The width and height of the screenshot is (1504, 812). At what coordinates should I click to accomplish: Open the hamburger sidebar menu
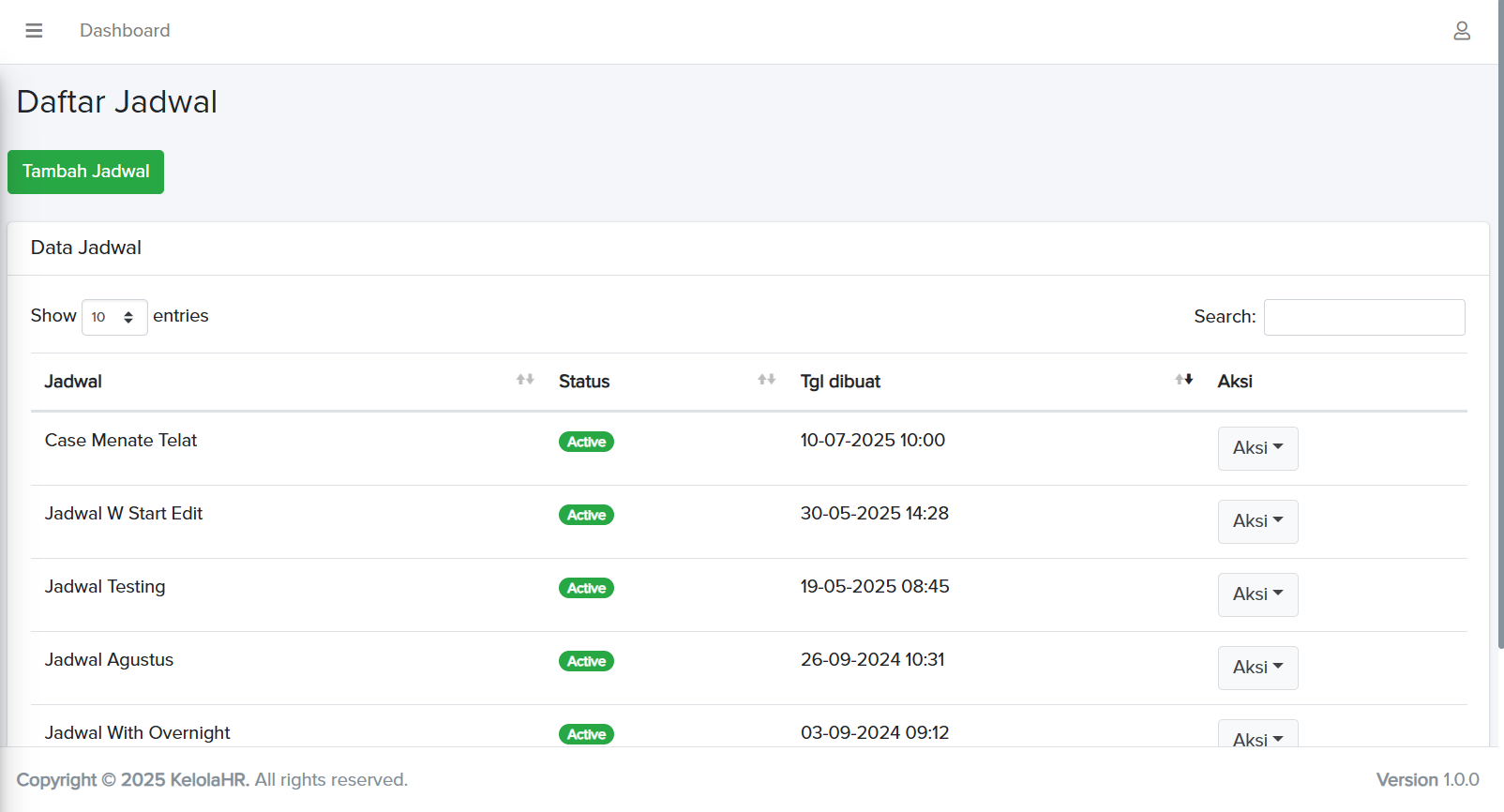(34, 31)
